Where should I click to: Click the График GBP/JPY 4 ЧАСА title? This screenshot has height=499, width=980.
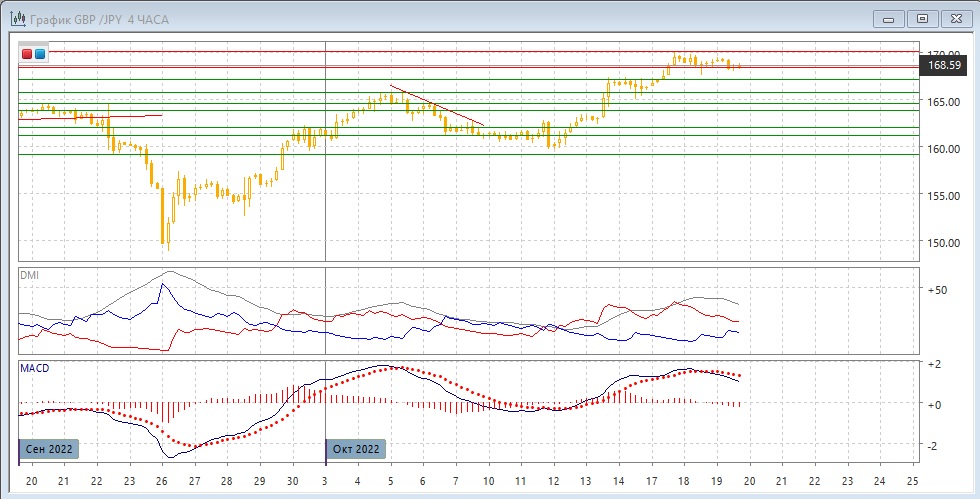pos(98,17)
